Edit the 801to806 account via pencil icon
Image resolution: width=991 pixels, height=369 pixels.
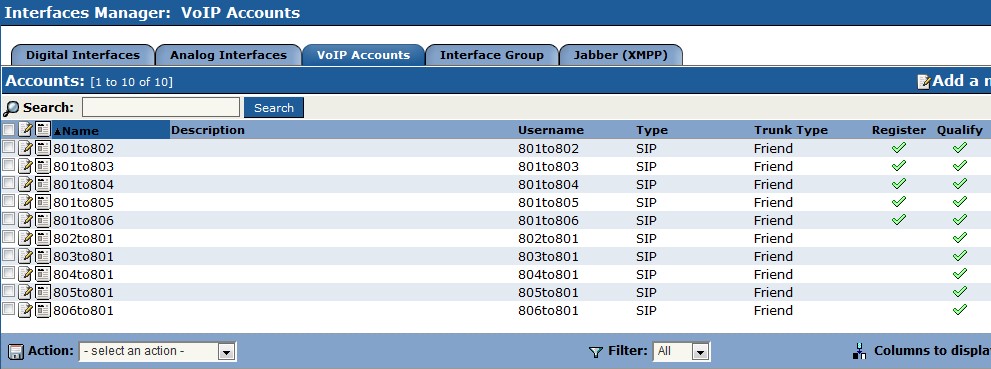tap(25, 220)
